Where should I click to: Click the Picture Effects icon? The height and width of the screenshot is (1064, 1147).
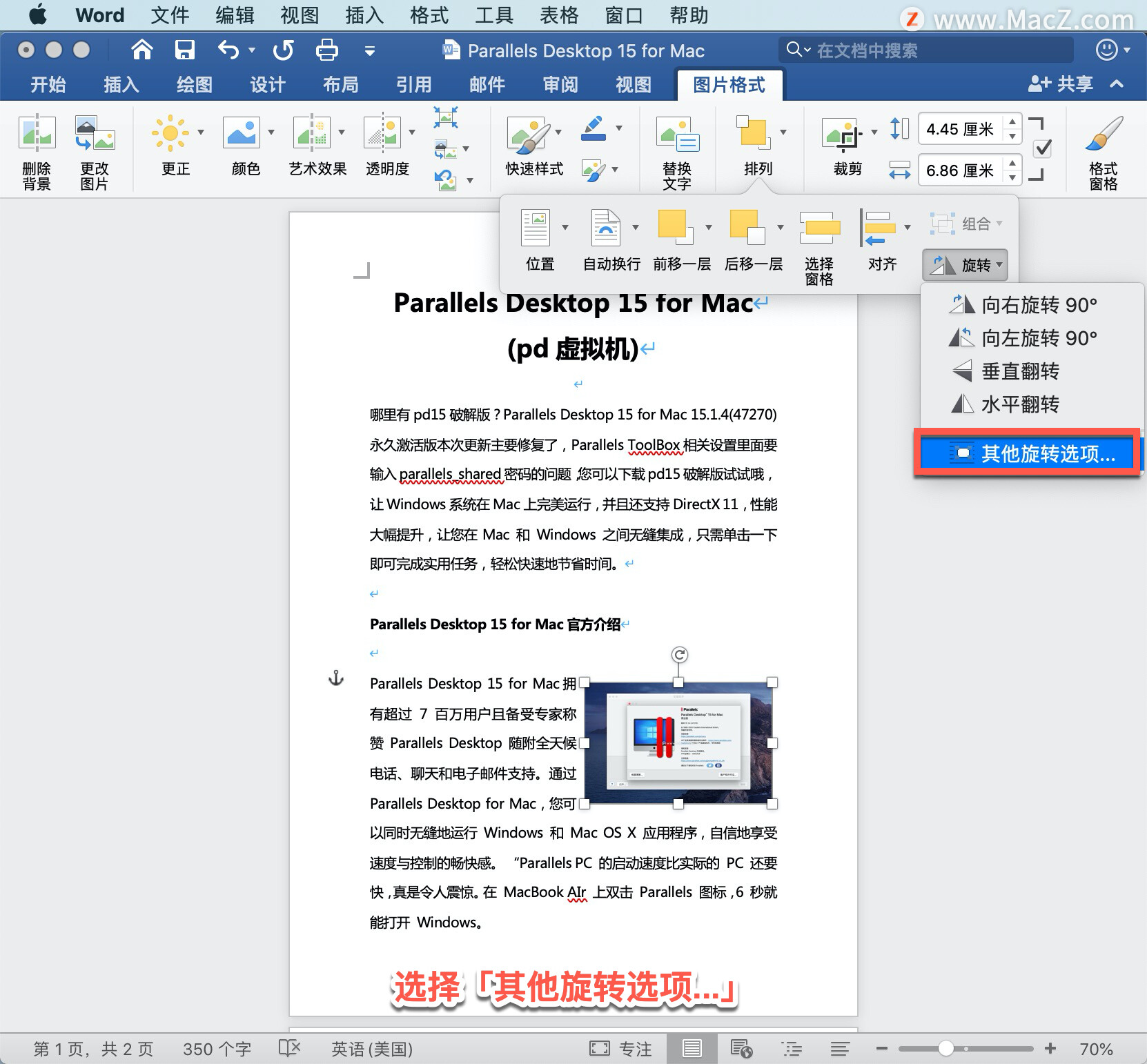click(594, 170)
